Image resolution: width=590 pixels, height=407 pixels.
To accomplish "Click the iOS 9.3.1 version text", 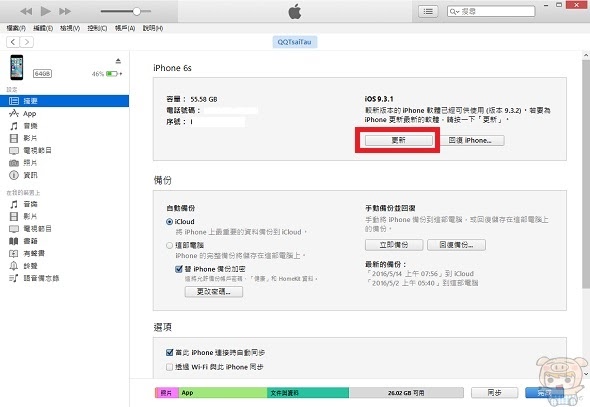I will 379,99.
